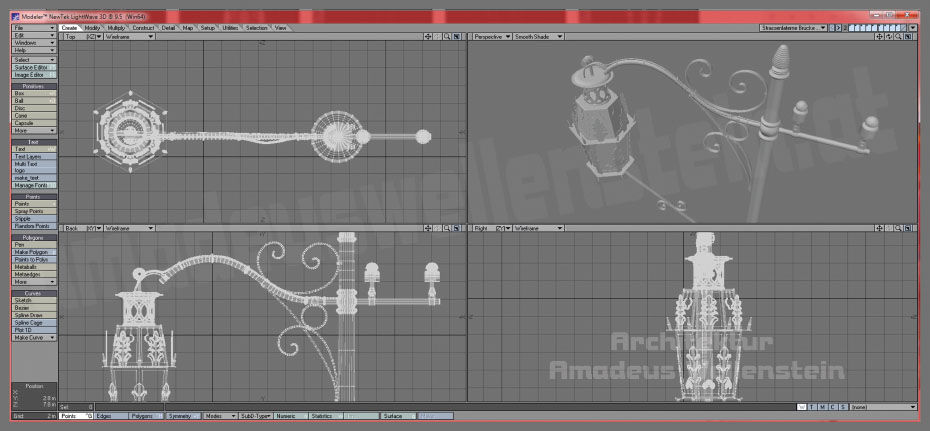Switch to the Create tab
This screenshot has height=431, width=930.
[x=69, y=28]
